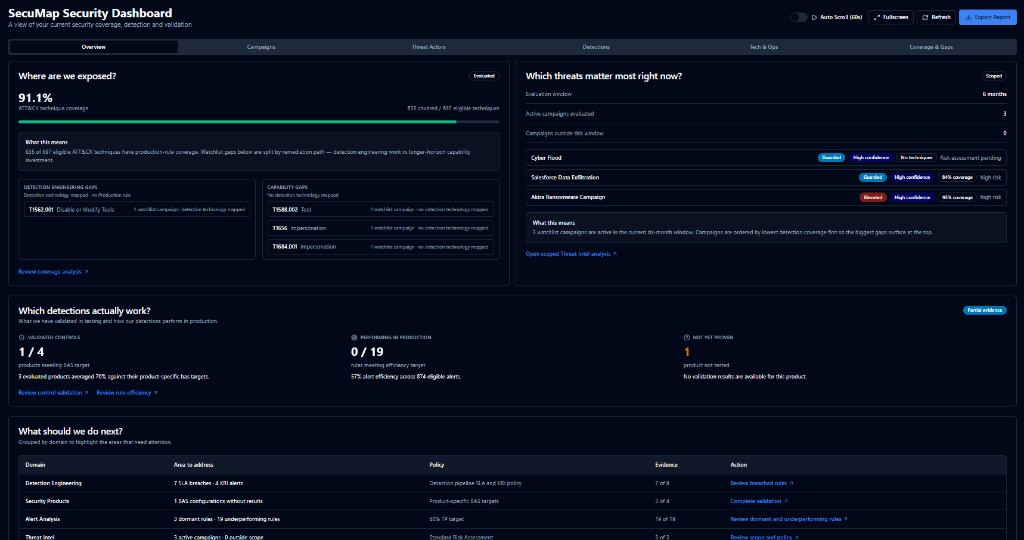Click the 0 / 19 rules value
Viewport: 1024px width, 540px height.
click(x=367, y=352)
